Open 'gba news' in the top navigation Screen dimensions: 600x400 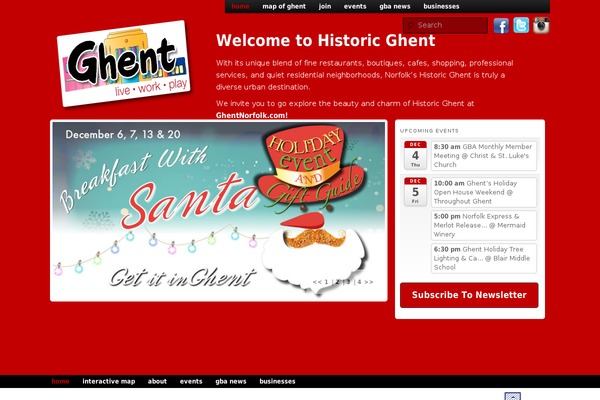pos(395,6)
